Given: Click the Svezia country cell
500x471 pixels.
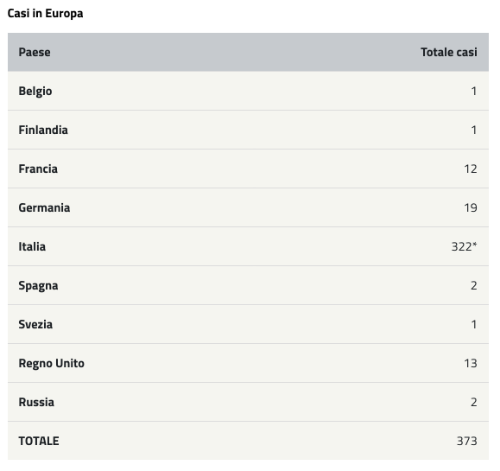Looking at the screenshot, I should 35,324.
